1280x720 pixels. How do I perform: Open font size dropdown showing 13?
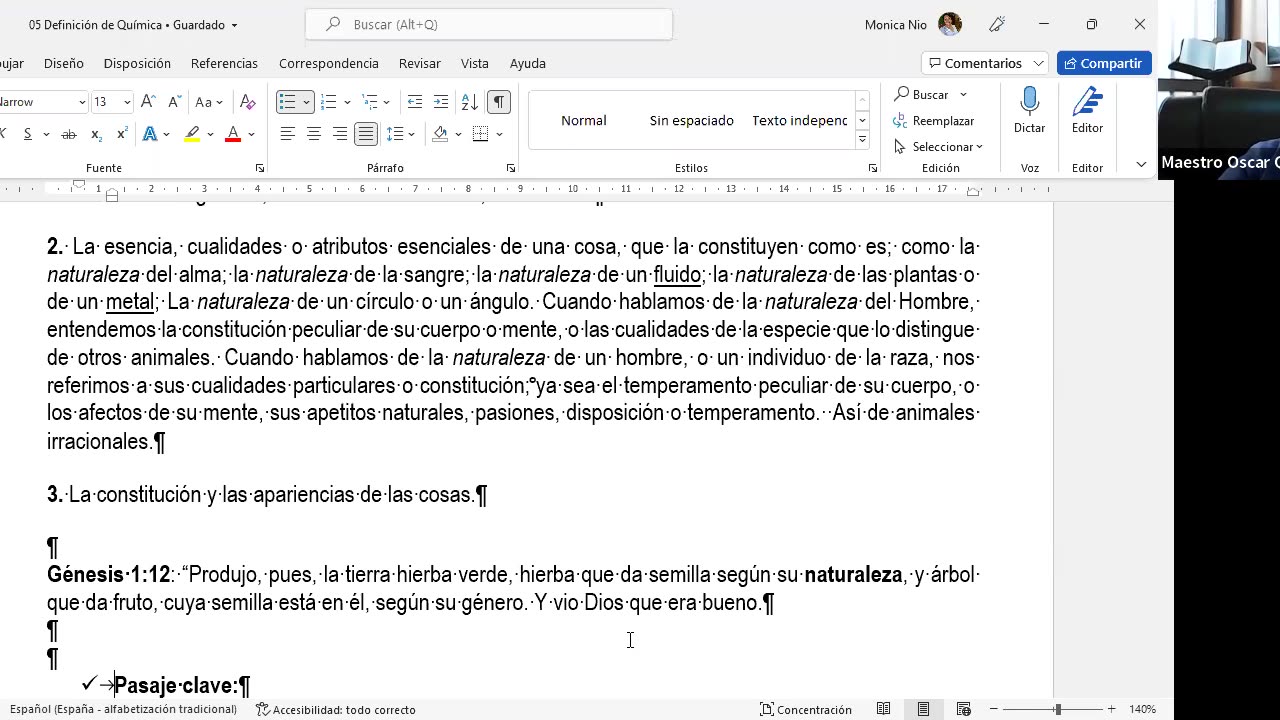(126, 102)
